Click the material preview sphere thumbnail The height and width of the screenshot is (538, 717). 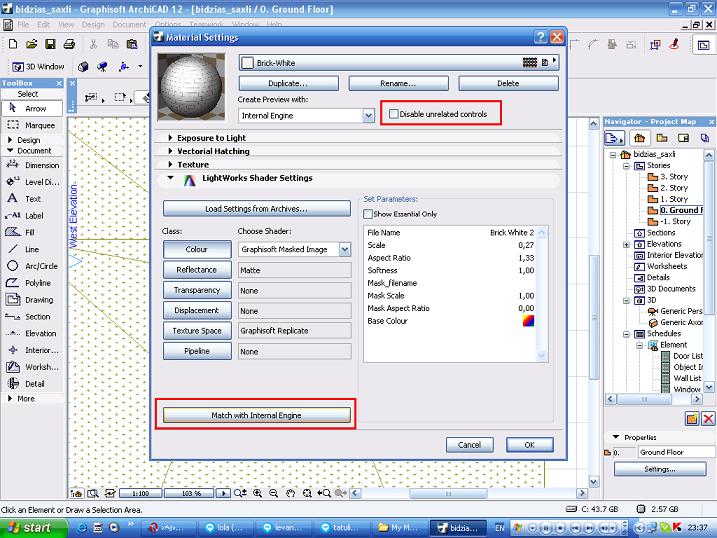[x=191, y=87]
